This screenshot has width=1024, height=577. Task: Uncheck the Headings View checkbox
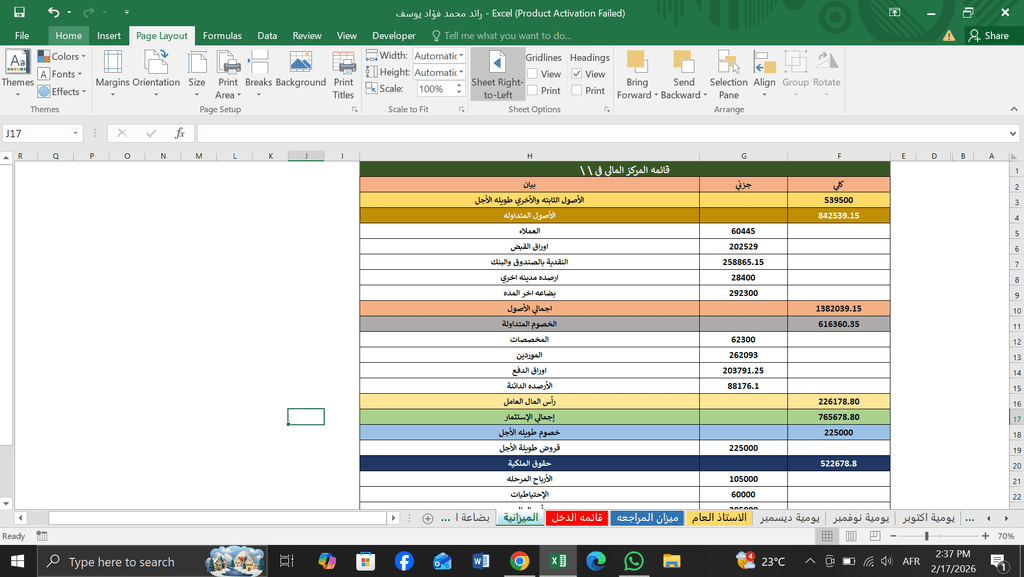coord(577,74)
